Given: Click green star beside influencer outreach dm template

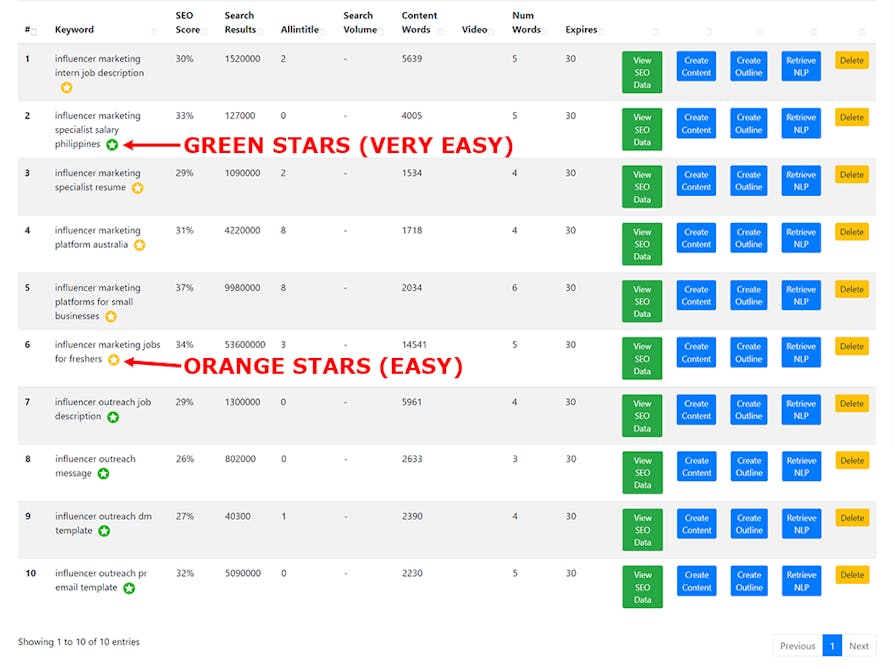Looking at the screenshot, I should coord(104,531).
